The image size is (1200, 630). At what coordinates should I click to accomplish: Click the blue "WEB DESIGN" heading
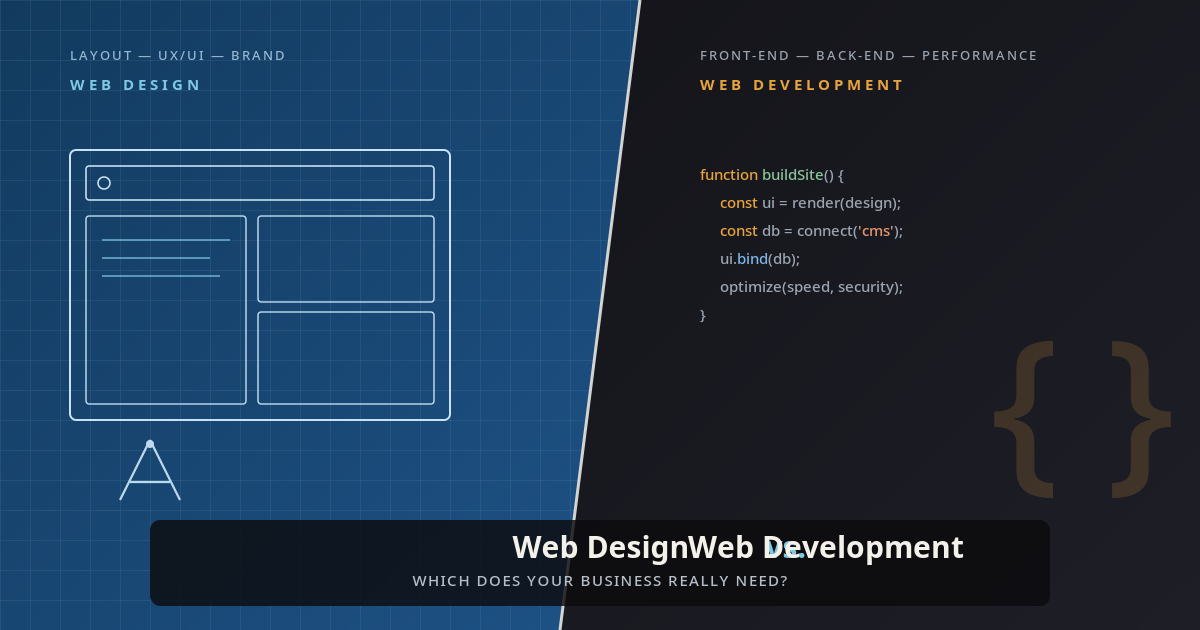136,85
